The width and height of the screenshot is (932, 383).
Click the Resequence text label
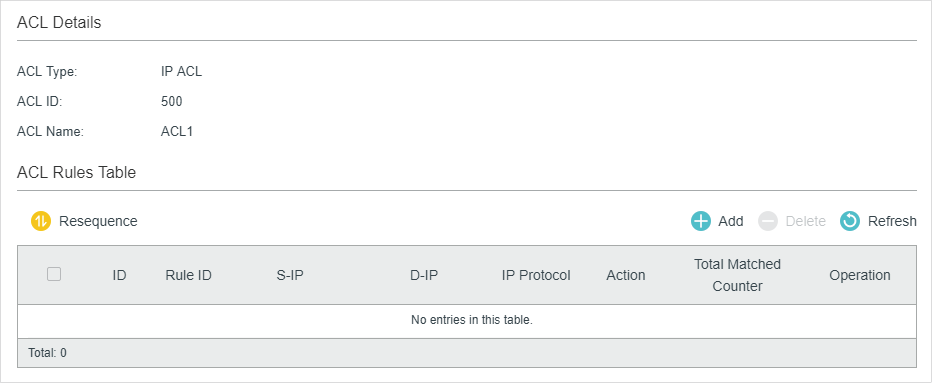tap(98, 221)
